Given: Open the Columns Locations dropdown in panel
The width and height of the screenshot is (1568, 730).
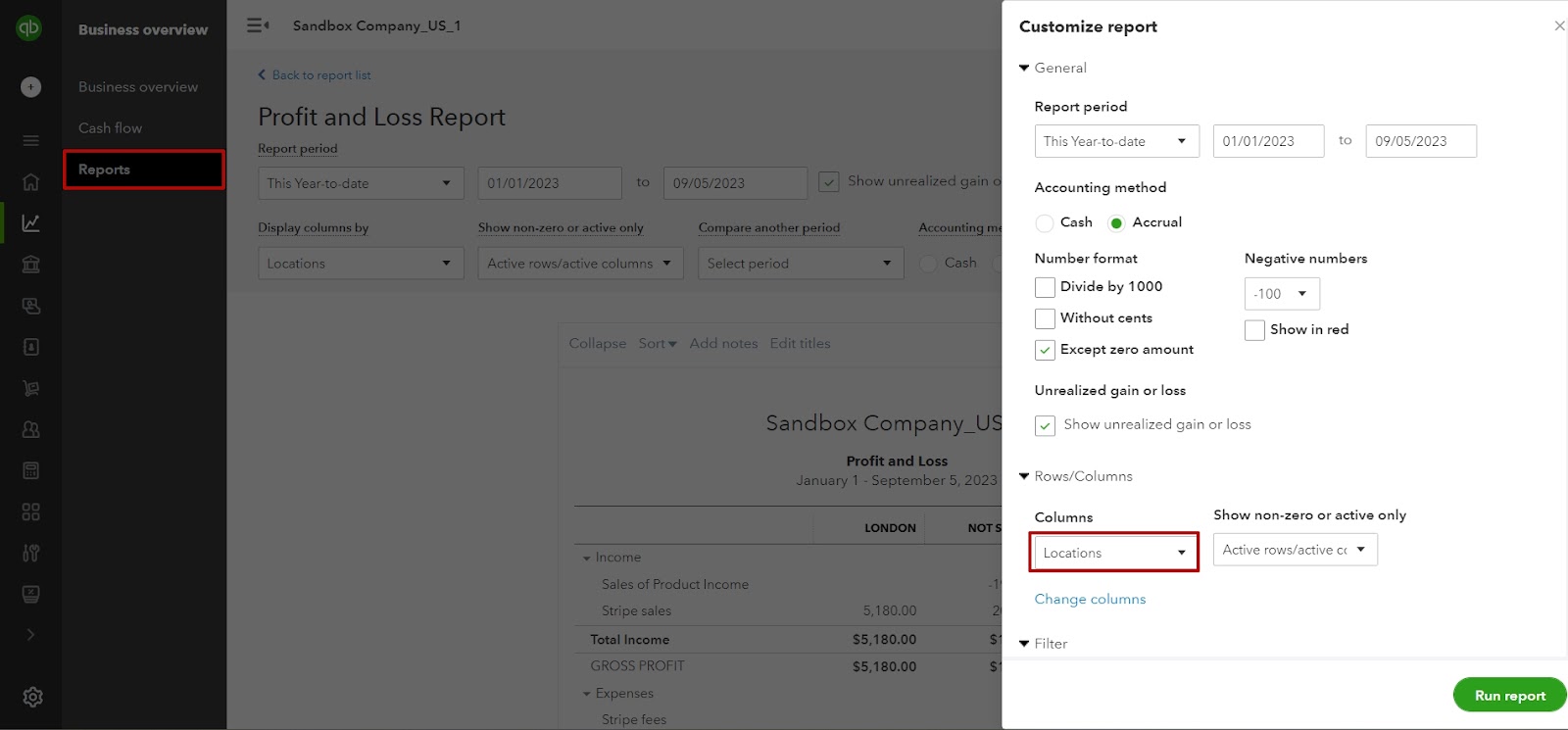Looking at the screenshot, I should (x=1114, y=553).
